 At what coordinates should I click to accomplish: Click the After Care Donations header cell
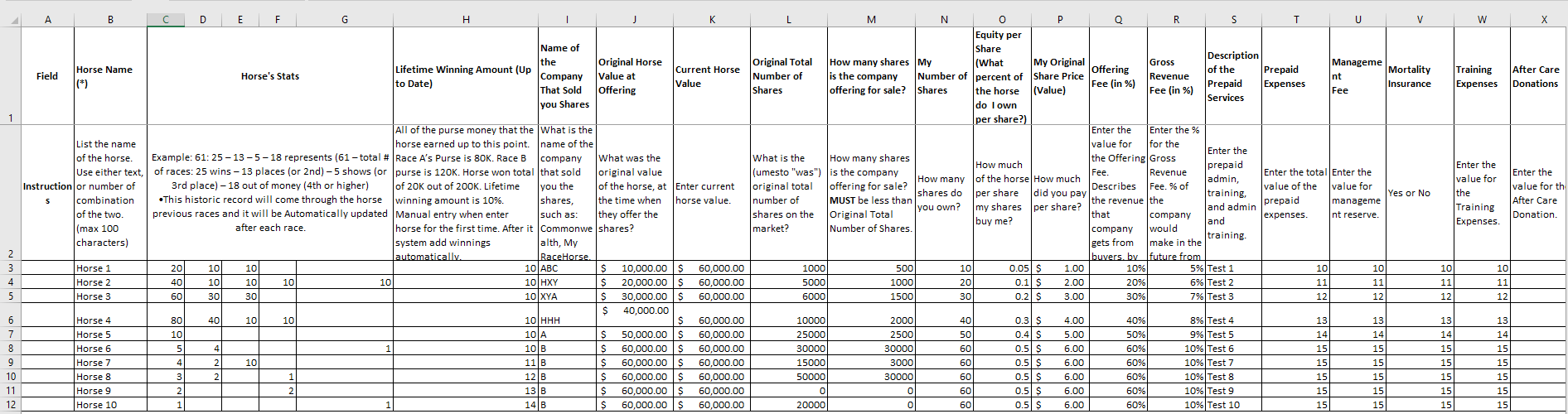1538,76
